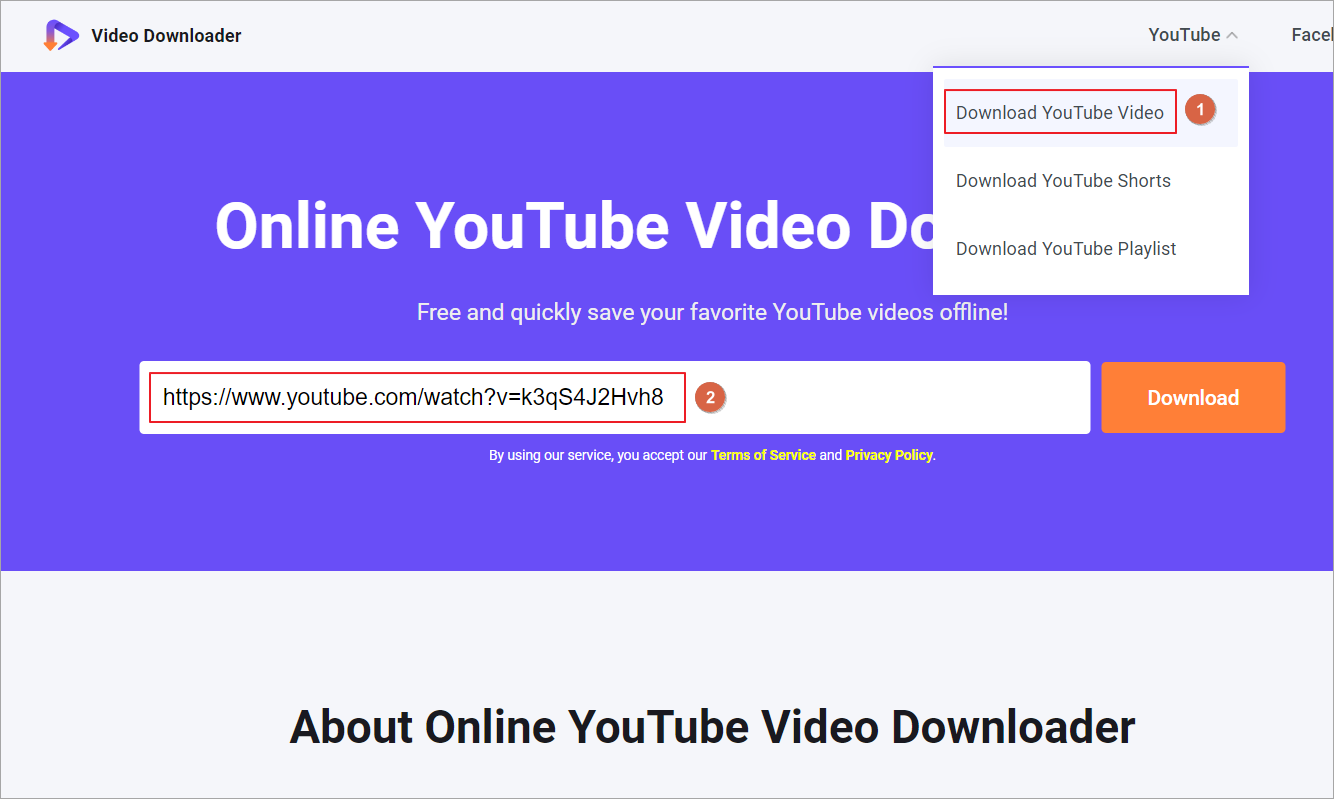This screenshot has width=1334, height=799.
Task: Collapse the YouTube dropdown menu
Action: point(1193,35)
